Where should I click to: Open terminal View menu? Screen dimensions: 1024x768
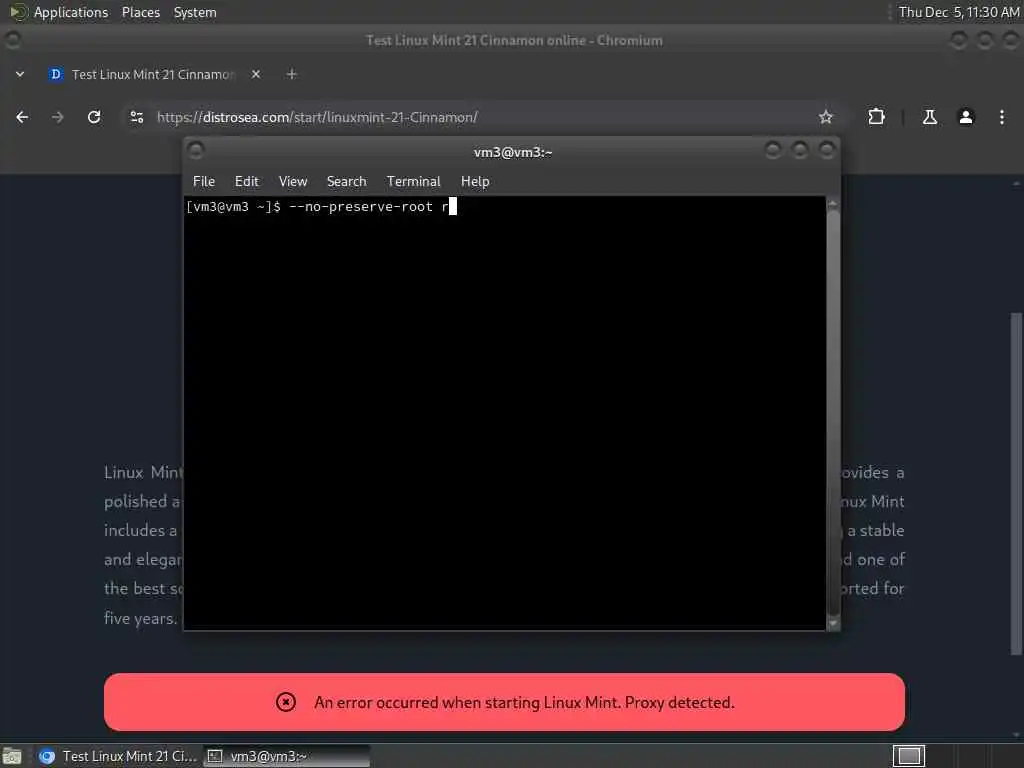(293, 182)
